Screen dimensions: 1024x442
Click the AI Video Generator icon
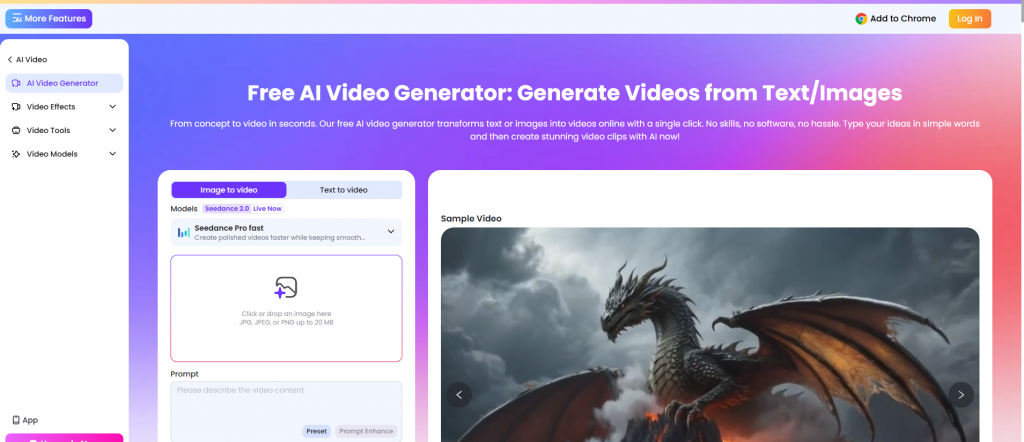click(16, 84)
